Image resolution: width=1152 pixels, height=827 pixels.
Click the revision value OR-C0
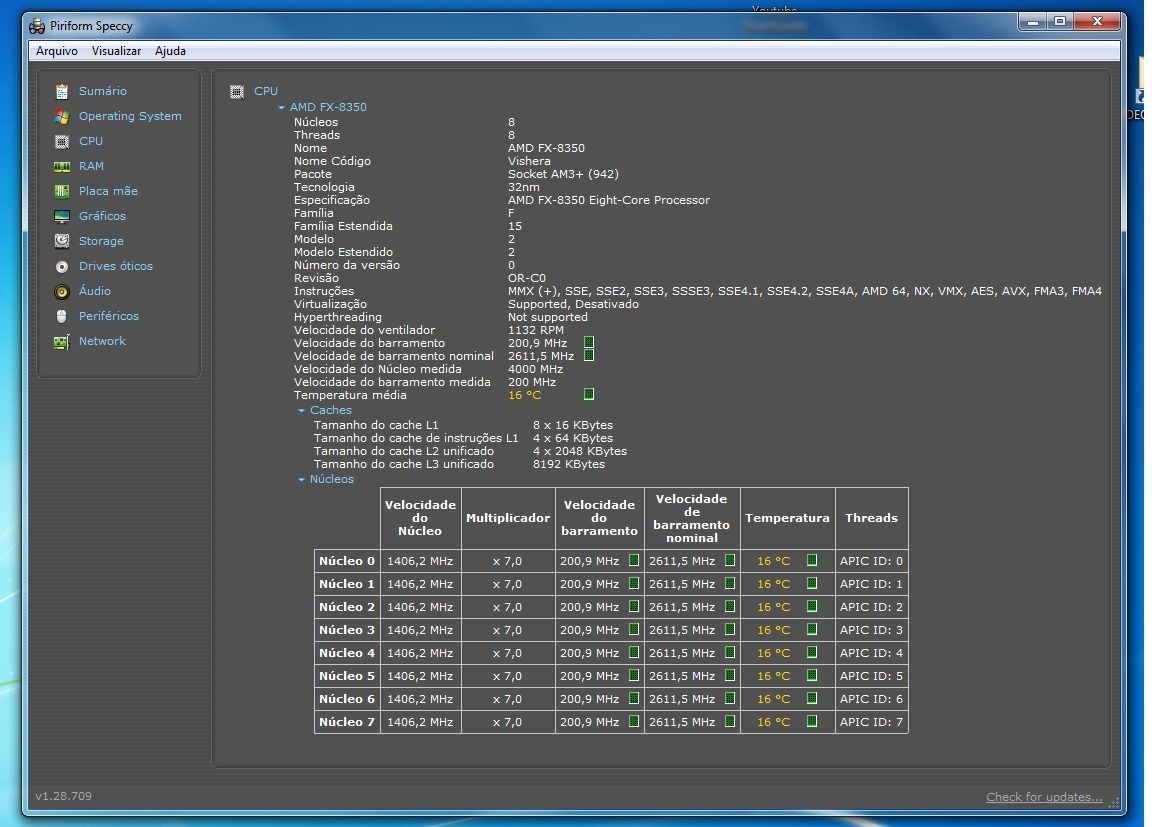tap(527, 278)
